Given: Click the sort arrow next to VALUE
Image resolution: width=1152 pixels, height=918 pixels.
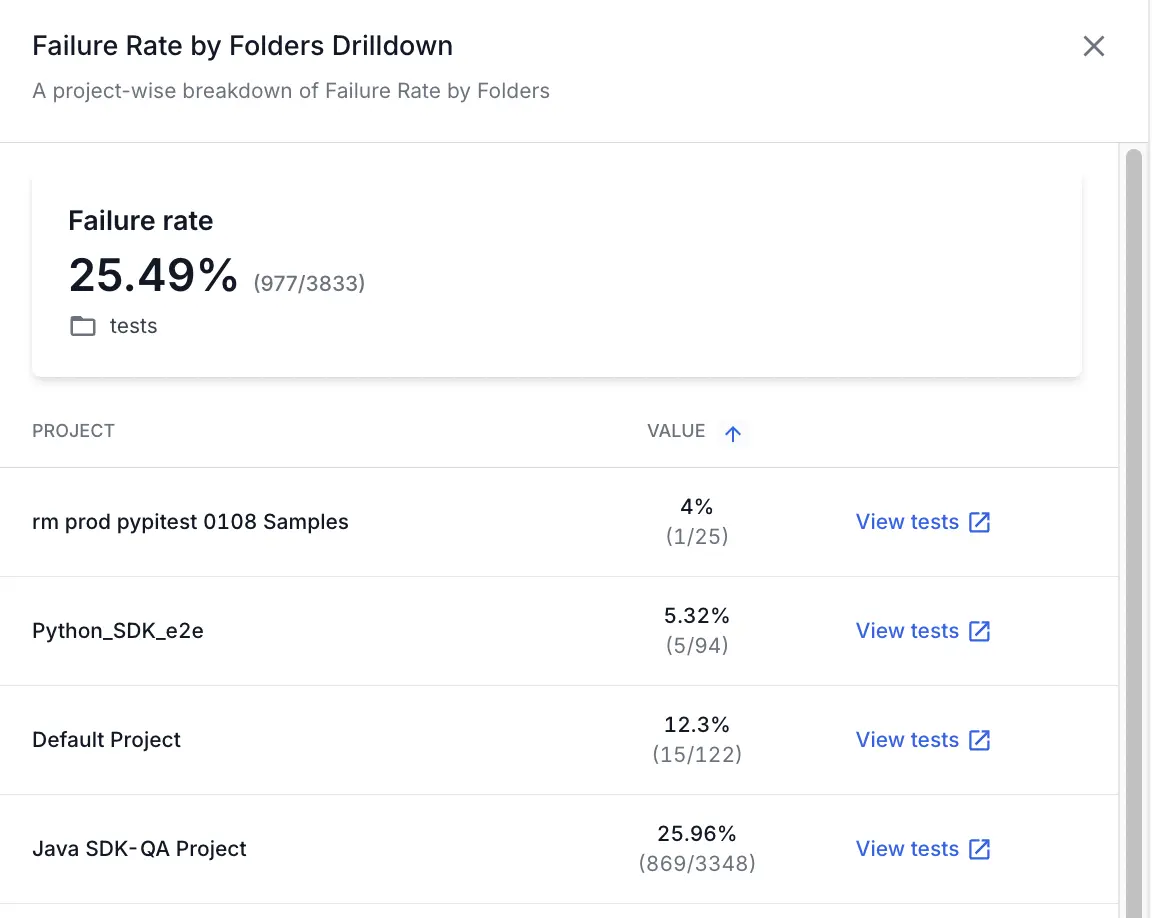Looking at the screenshot, I should 733,433.
